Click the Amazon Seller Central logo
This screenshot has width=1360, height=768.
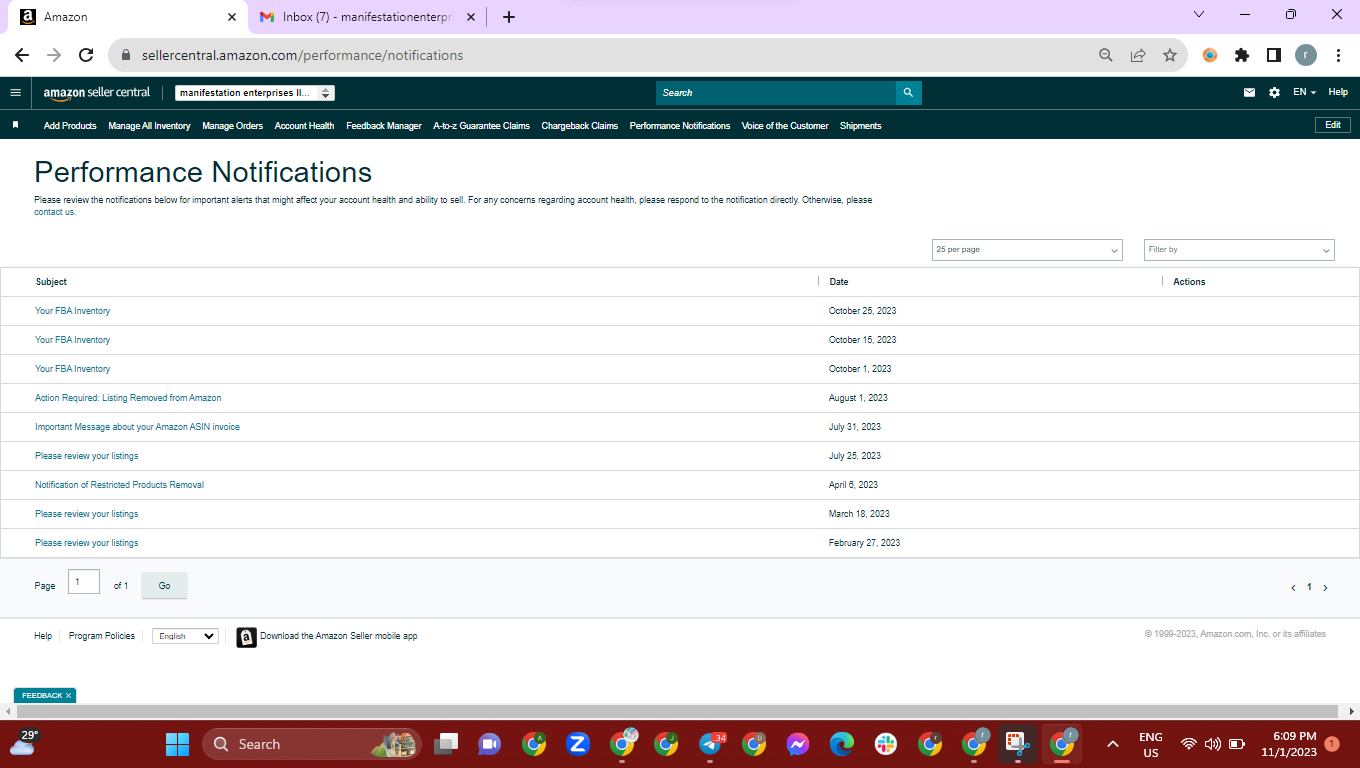click(97, 93)
